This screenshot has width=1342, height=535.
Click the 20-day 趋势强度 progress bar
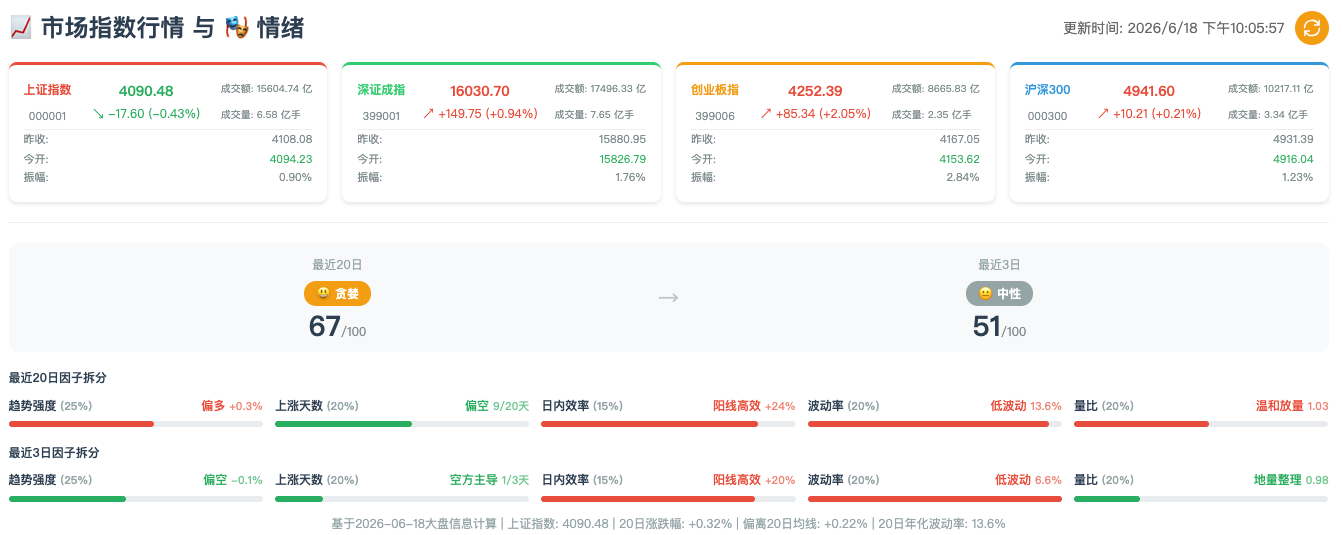135,424
